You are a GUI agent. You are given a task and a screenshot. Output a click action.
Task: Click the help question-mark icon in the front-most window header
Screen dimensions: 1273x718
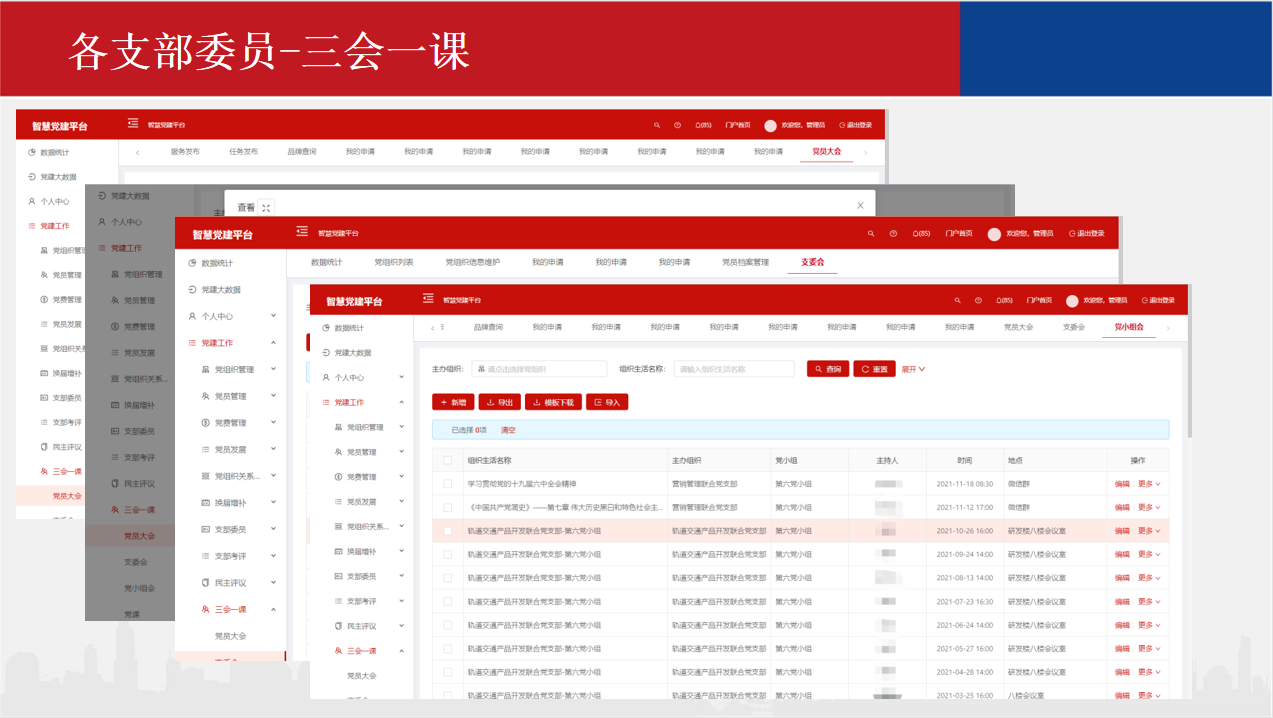coord(978,300)
